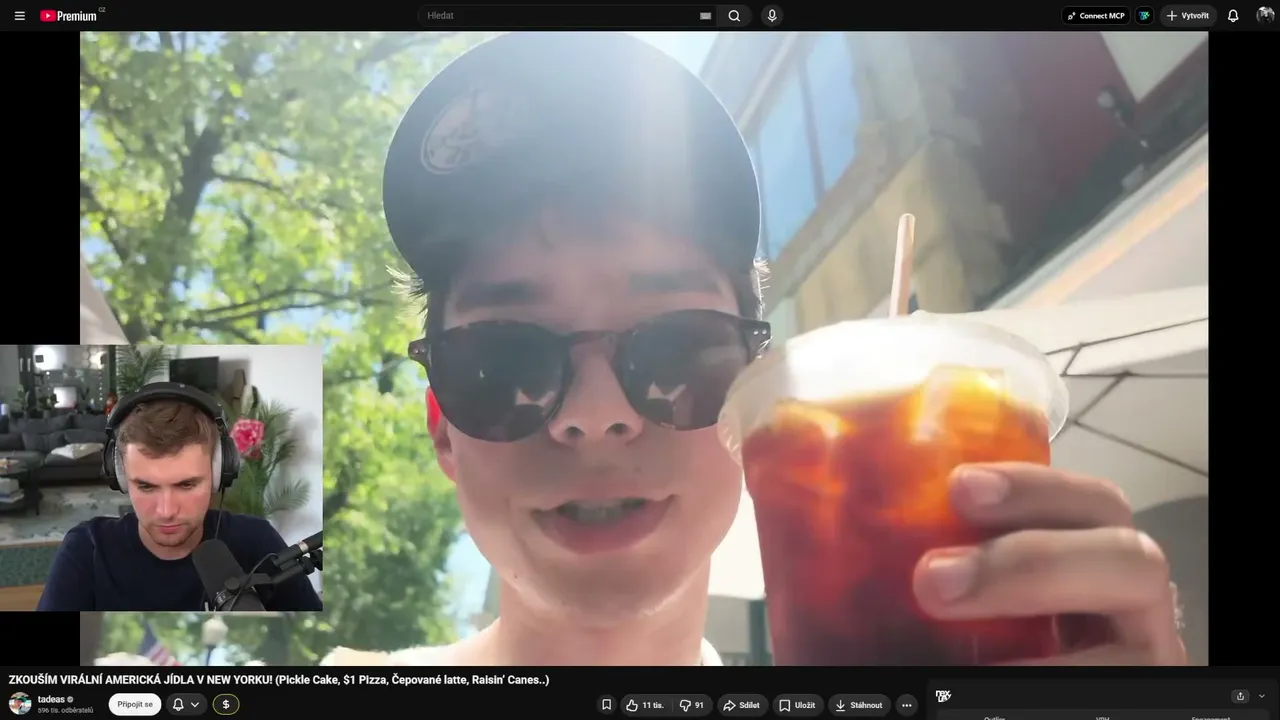The image size is (1280, 720).
Task: Open the tadeas channel name link
Action: pyautogui.click(x=51, y=699)
